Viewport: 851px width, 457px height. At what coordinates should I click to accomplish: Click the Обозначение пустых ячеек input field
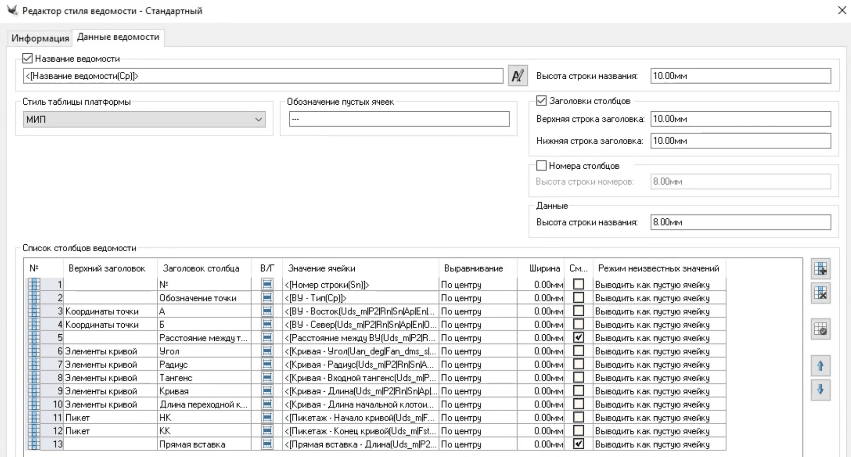[397, 120]
